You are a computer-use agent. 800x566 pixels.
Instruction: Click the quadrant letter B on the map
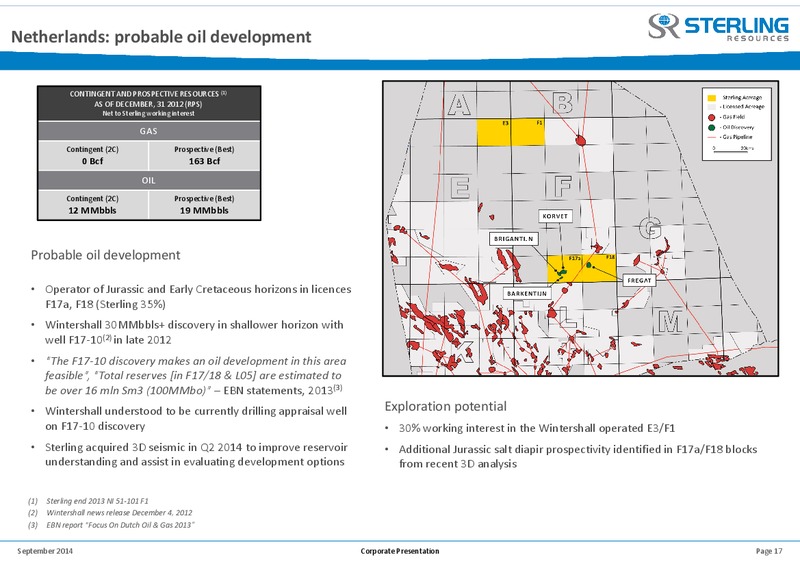(x=562, y=103)
